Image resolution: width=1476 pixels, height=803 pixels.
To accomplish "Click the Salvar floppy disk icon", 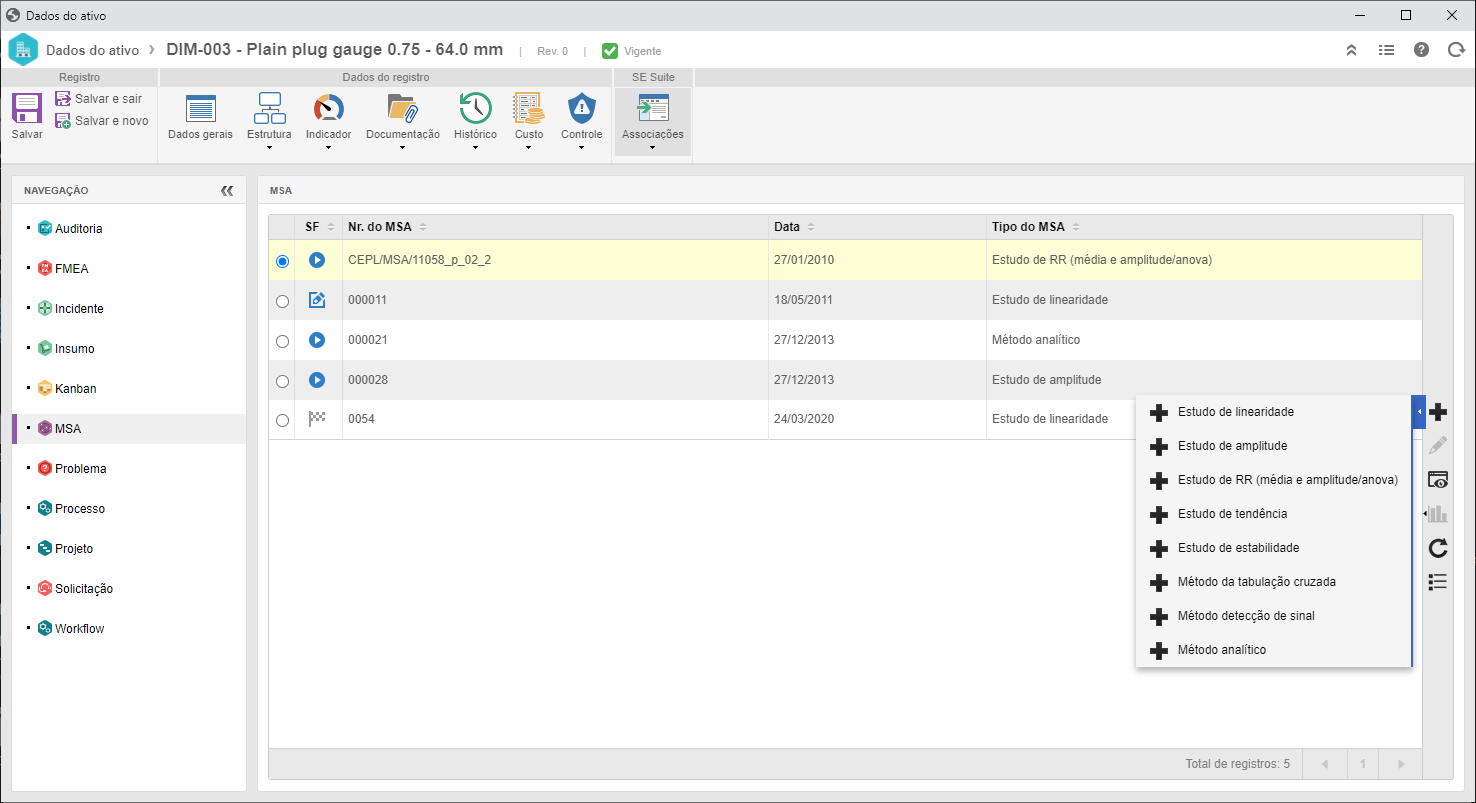I will [x=27, y=108].
